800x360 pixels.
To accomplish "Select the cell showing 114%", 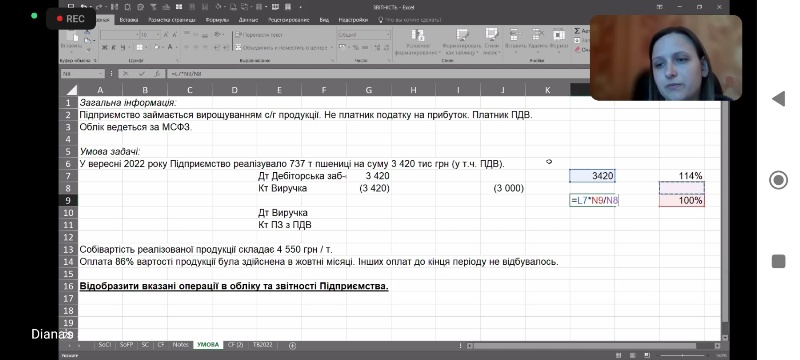I will (682, 176).
